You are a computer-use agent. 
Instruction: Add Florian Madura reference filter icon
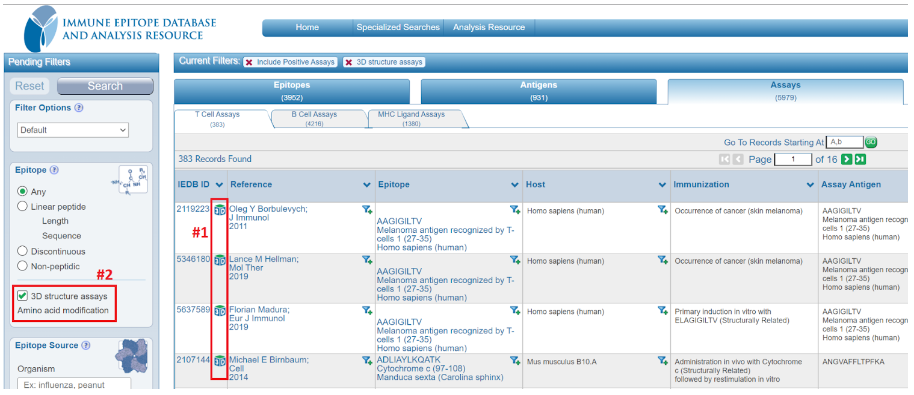point(367,310)
